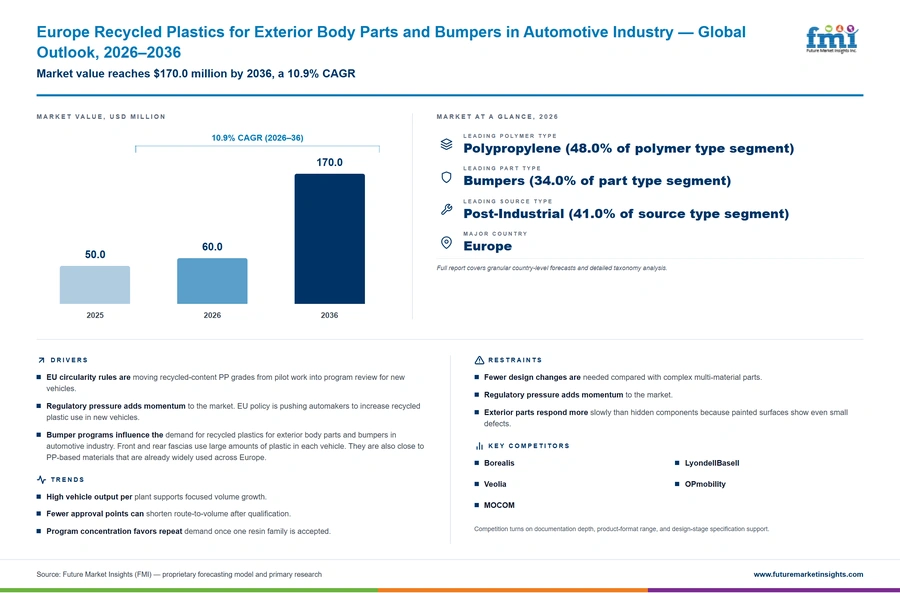
Task: Click 'Bumpers (34.0% of part type segment)'
Action: pyautogui.click(x=597, y=181)
